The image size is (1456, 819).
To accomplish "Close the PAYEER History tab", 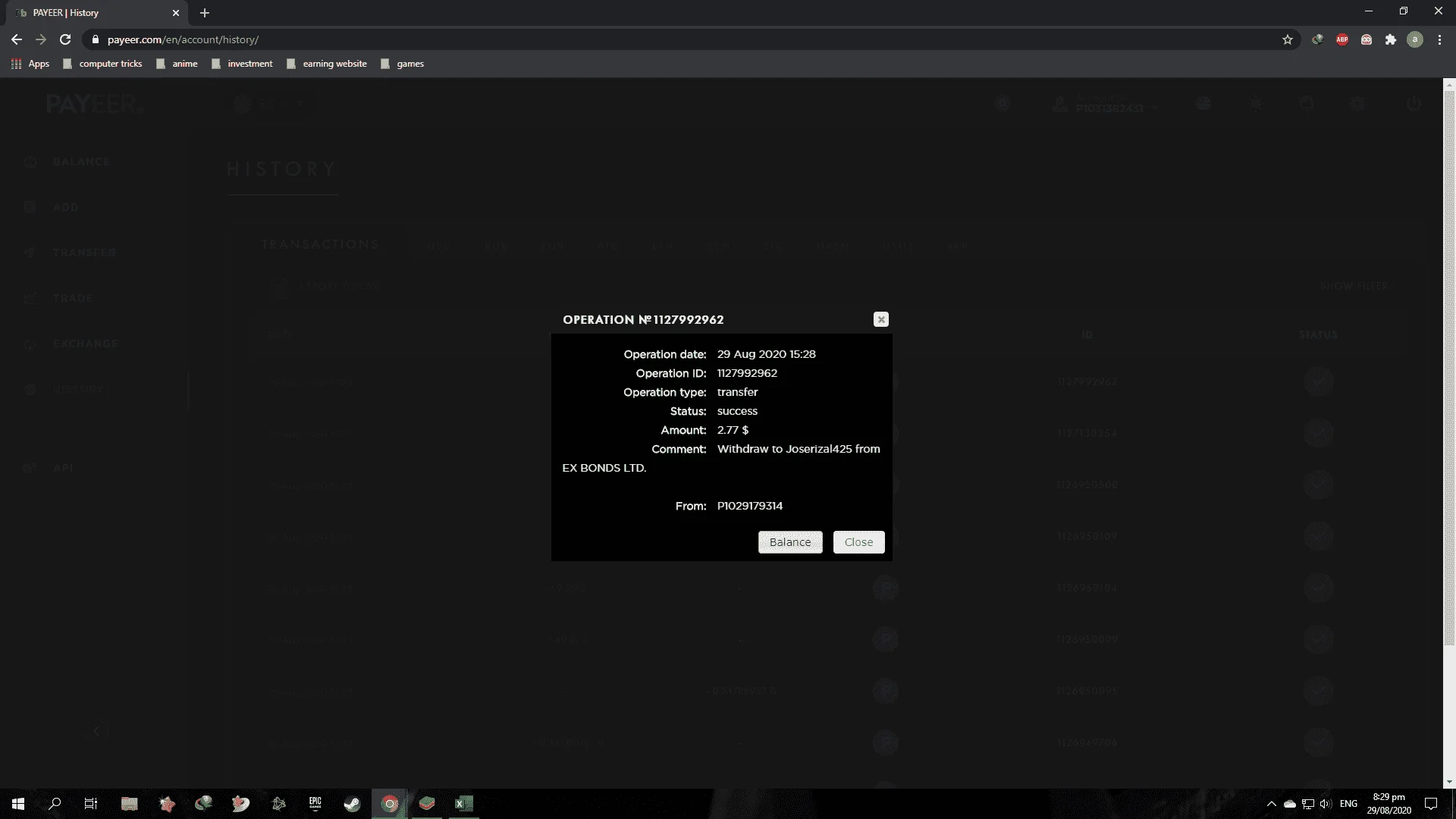I will (x=176, y=13).
